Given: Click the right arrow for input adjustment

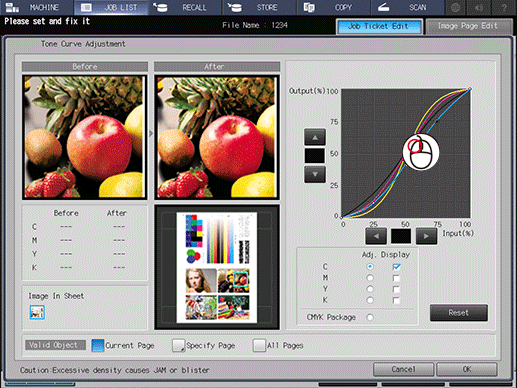Looking at the screenshot, I should (426, 236).
